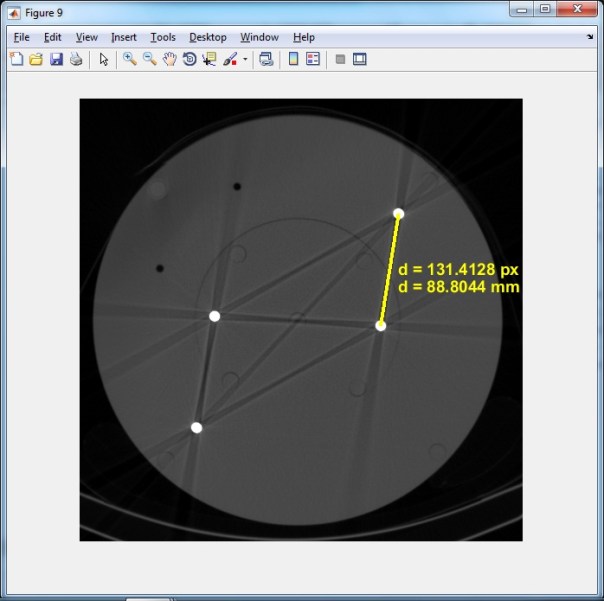Open the Insert menu
This screenshot has height=601, width=604.
pos(124,37)
